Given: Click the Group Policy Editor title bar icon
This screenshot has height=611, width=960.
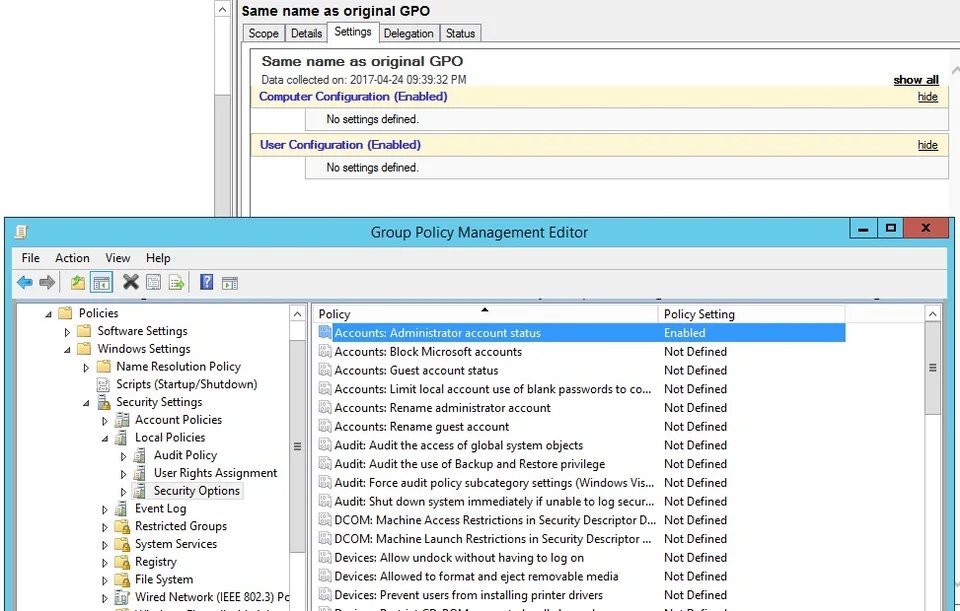Looking at the screenshot, I should [x=21, y=233].
